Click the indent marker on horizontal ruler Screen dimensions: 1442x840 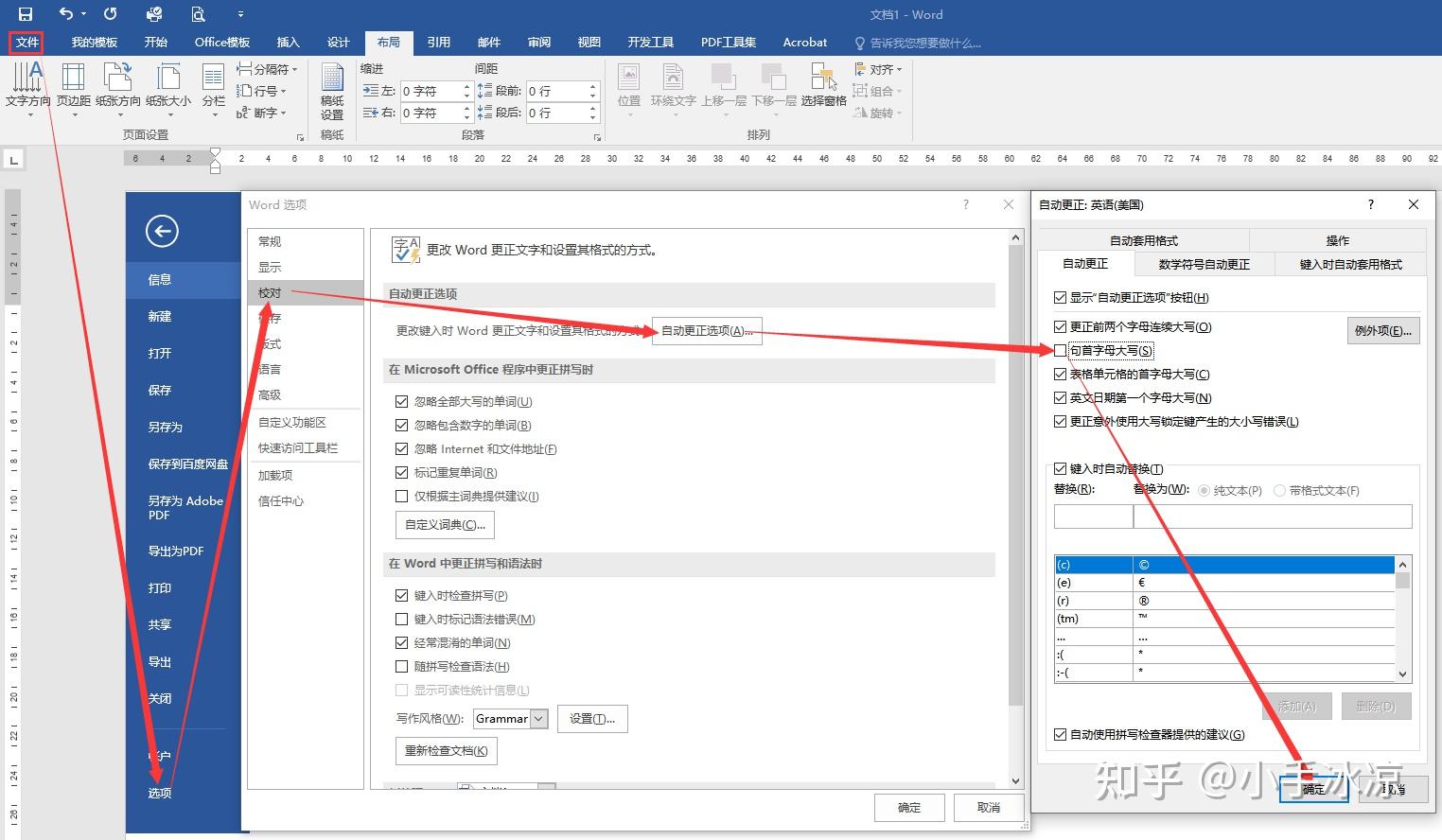point(215,159)
